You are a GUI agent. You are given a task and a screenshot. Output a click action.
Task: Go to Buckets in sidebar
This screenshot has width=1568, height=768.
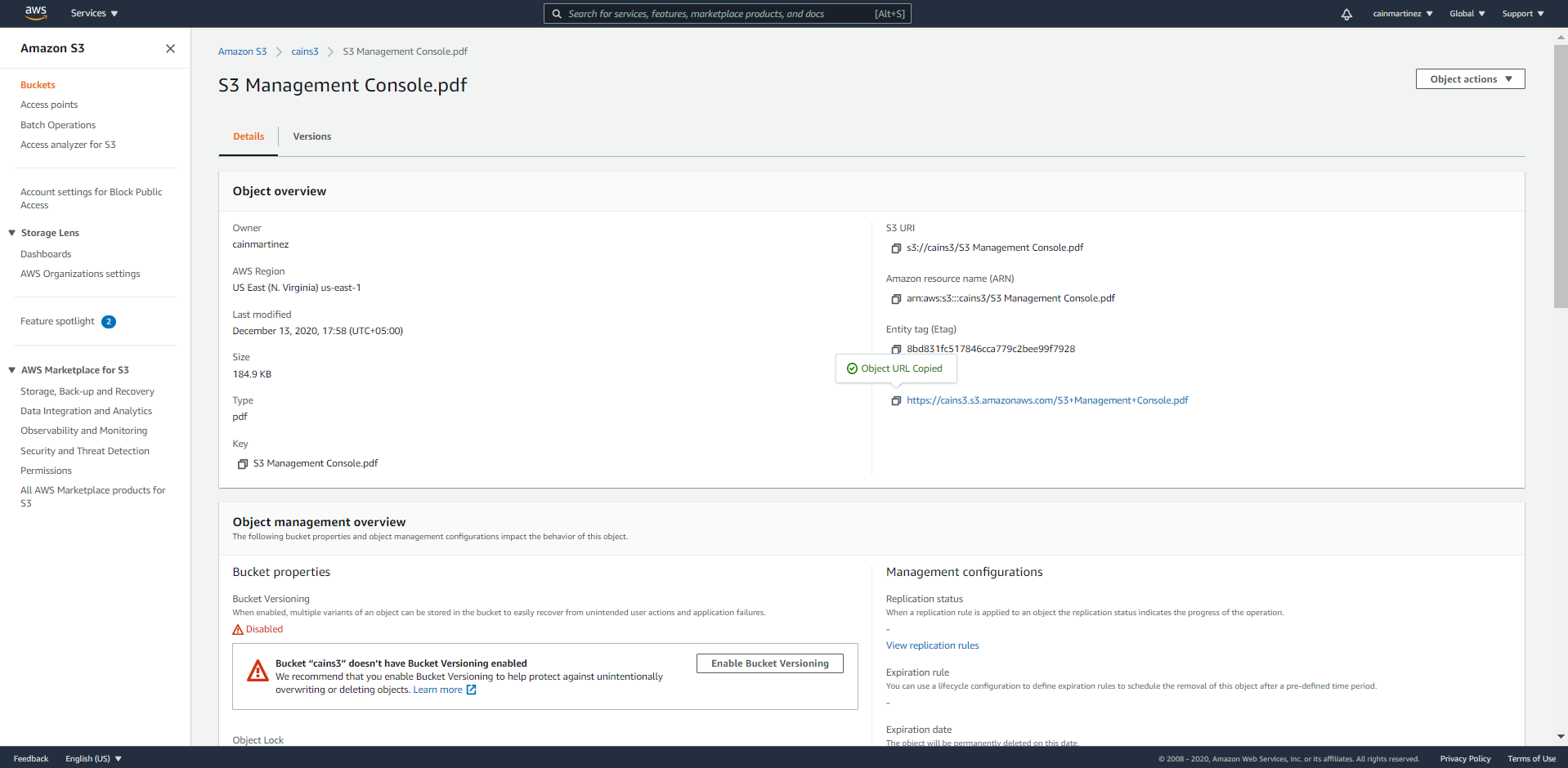pyautogui.click(x=38, y=85)
